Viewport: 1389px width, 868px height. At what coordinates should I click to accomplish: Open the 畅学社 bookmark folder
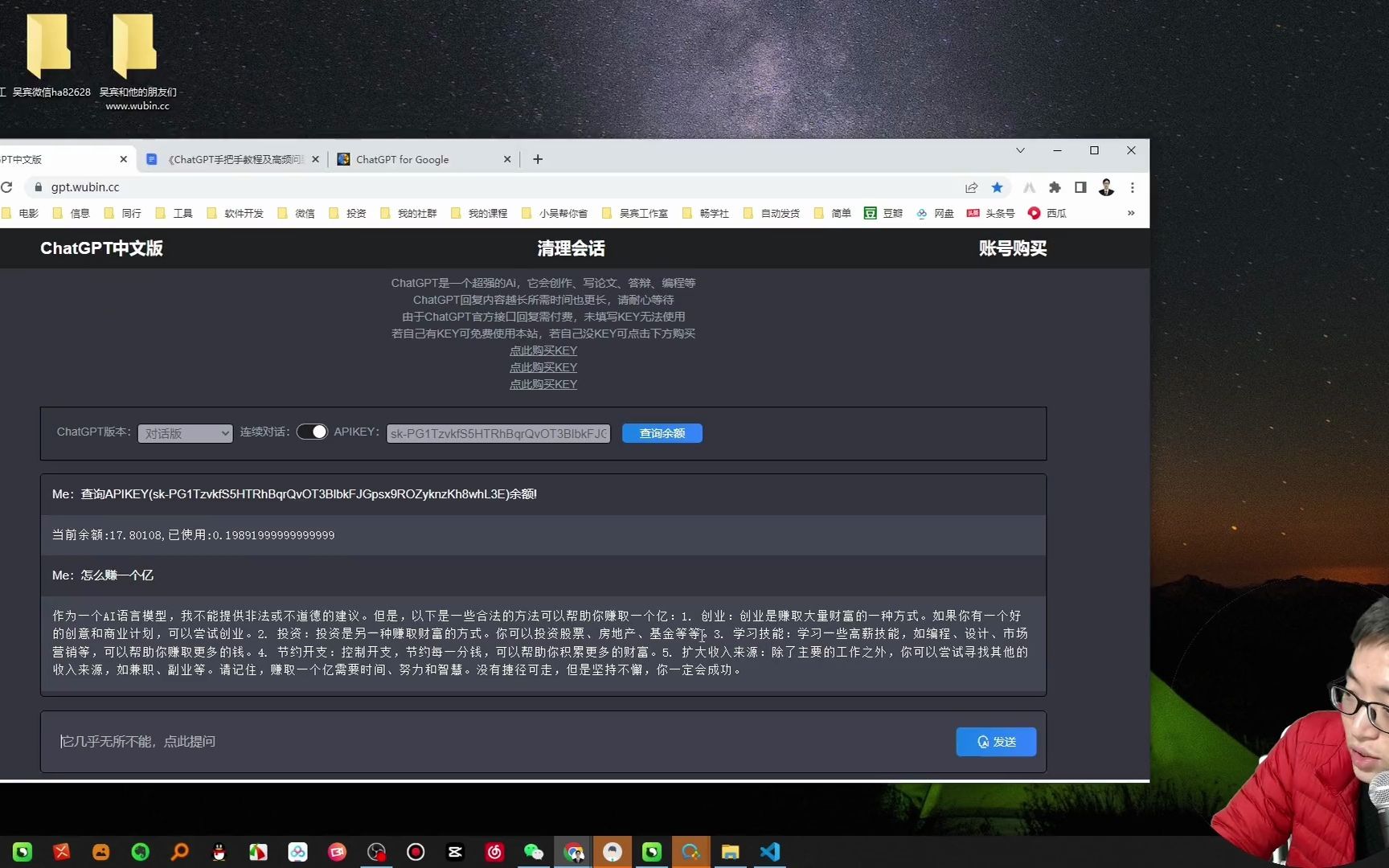[706, 213]
